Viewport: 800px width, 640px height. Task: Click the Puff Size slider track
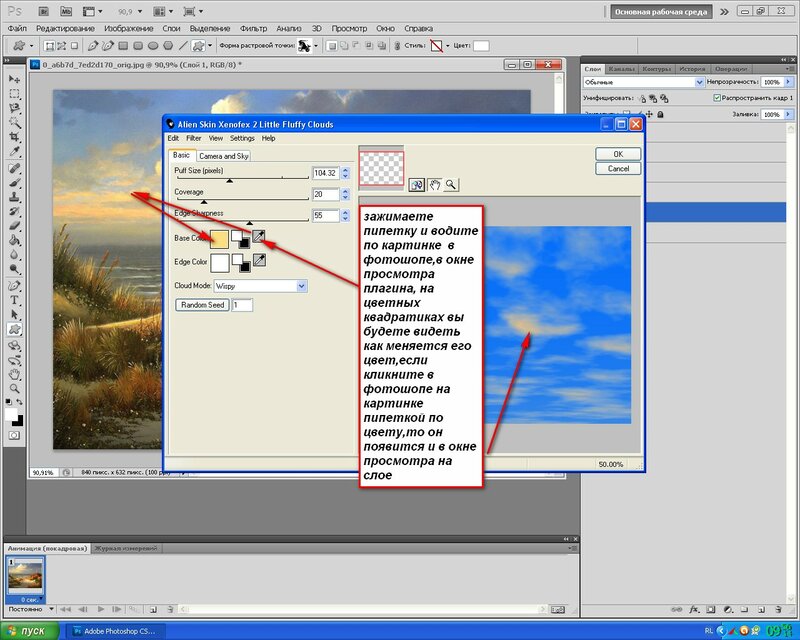coord(242,178)
